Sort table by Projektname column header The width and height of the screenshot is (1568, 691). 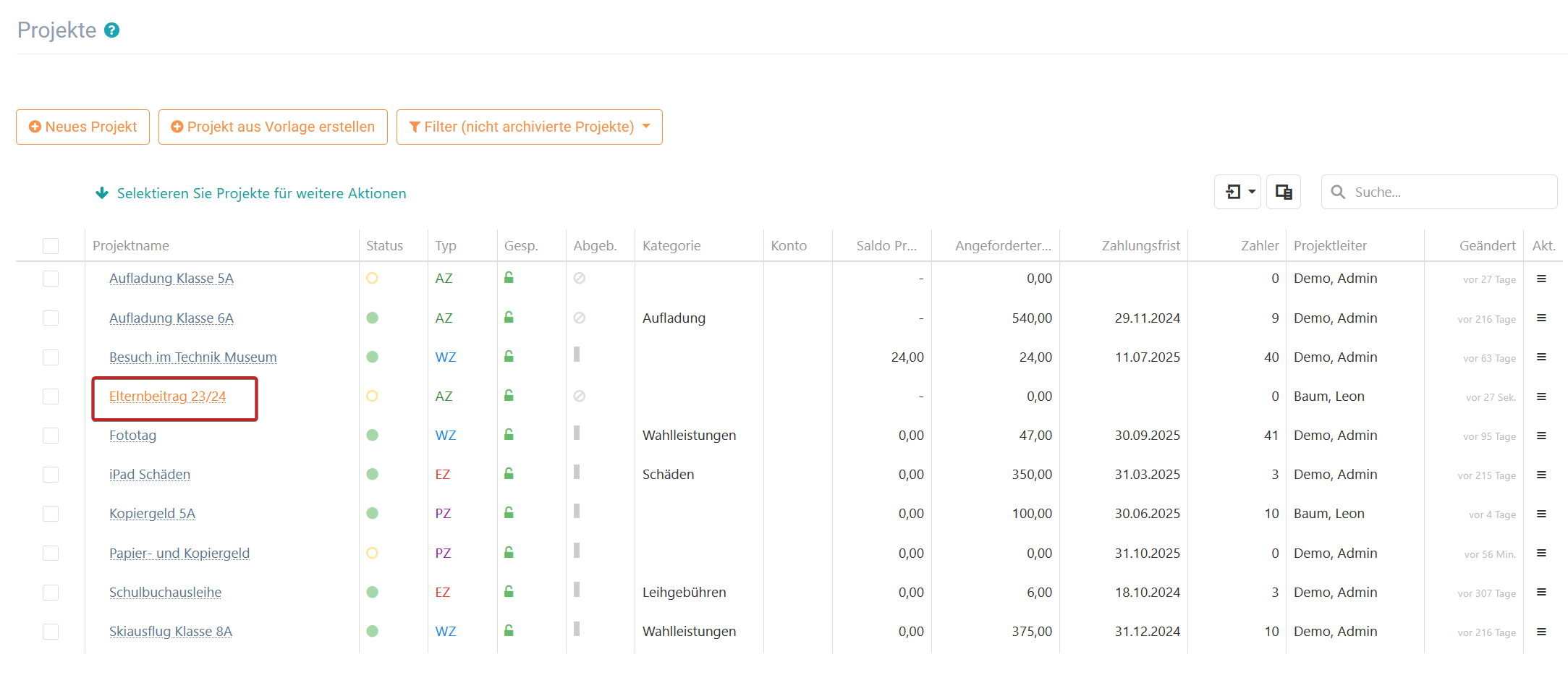pyautogui.click(x=131, y=246)
